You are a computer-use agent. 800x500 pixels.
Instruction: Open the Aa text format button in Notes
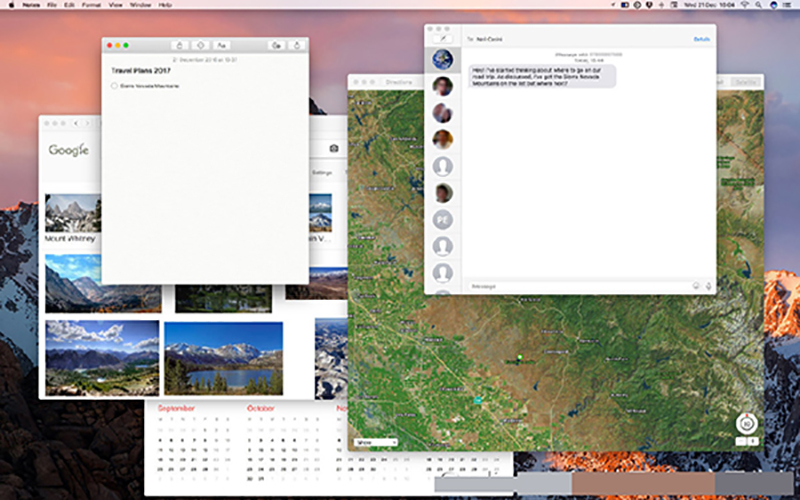coord(221,45)
